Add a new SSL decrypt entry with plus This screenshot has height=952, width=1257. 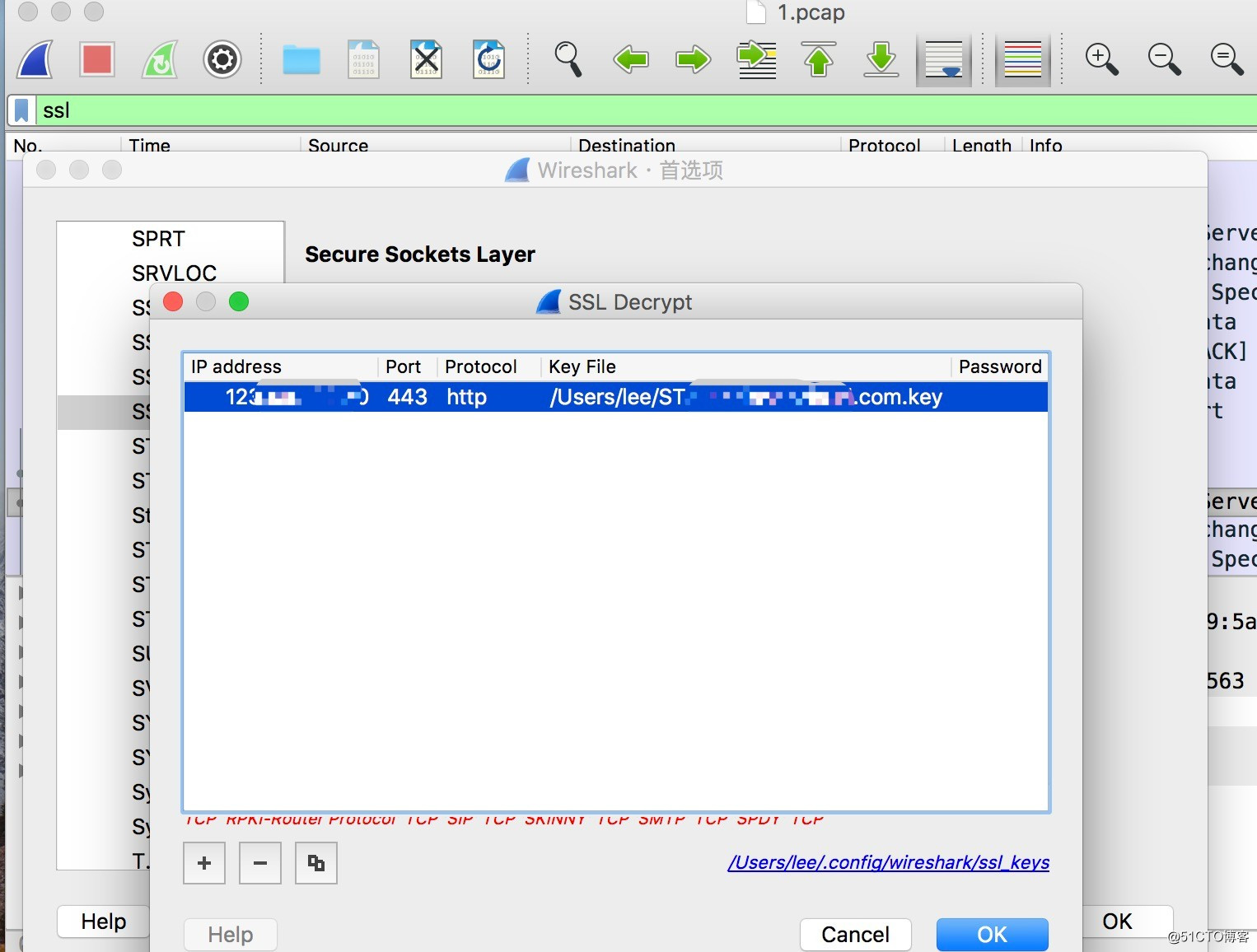tap(204, 863)
